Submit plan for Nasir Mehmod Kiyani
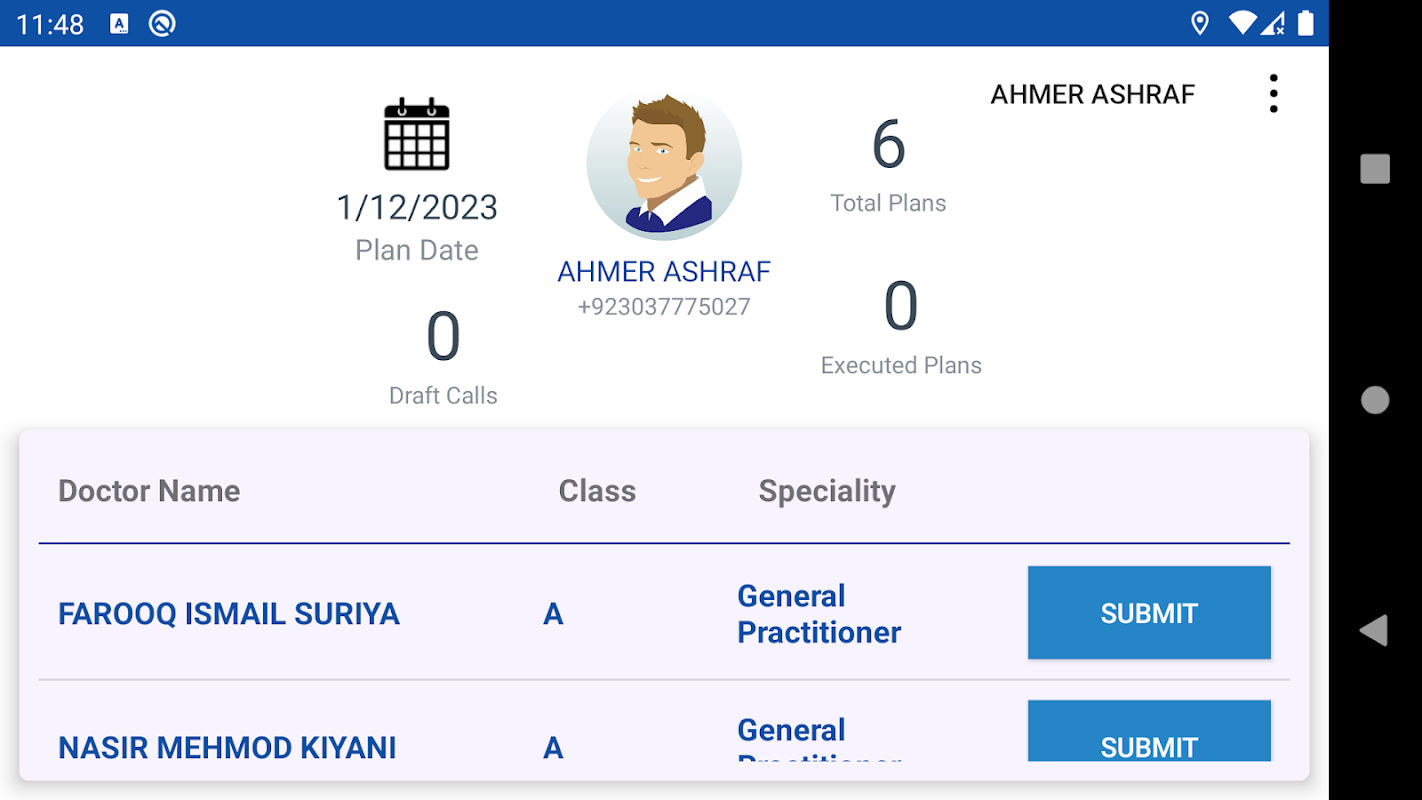1422x800 pixels. pyautogui.click(x=1149, y=731)
